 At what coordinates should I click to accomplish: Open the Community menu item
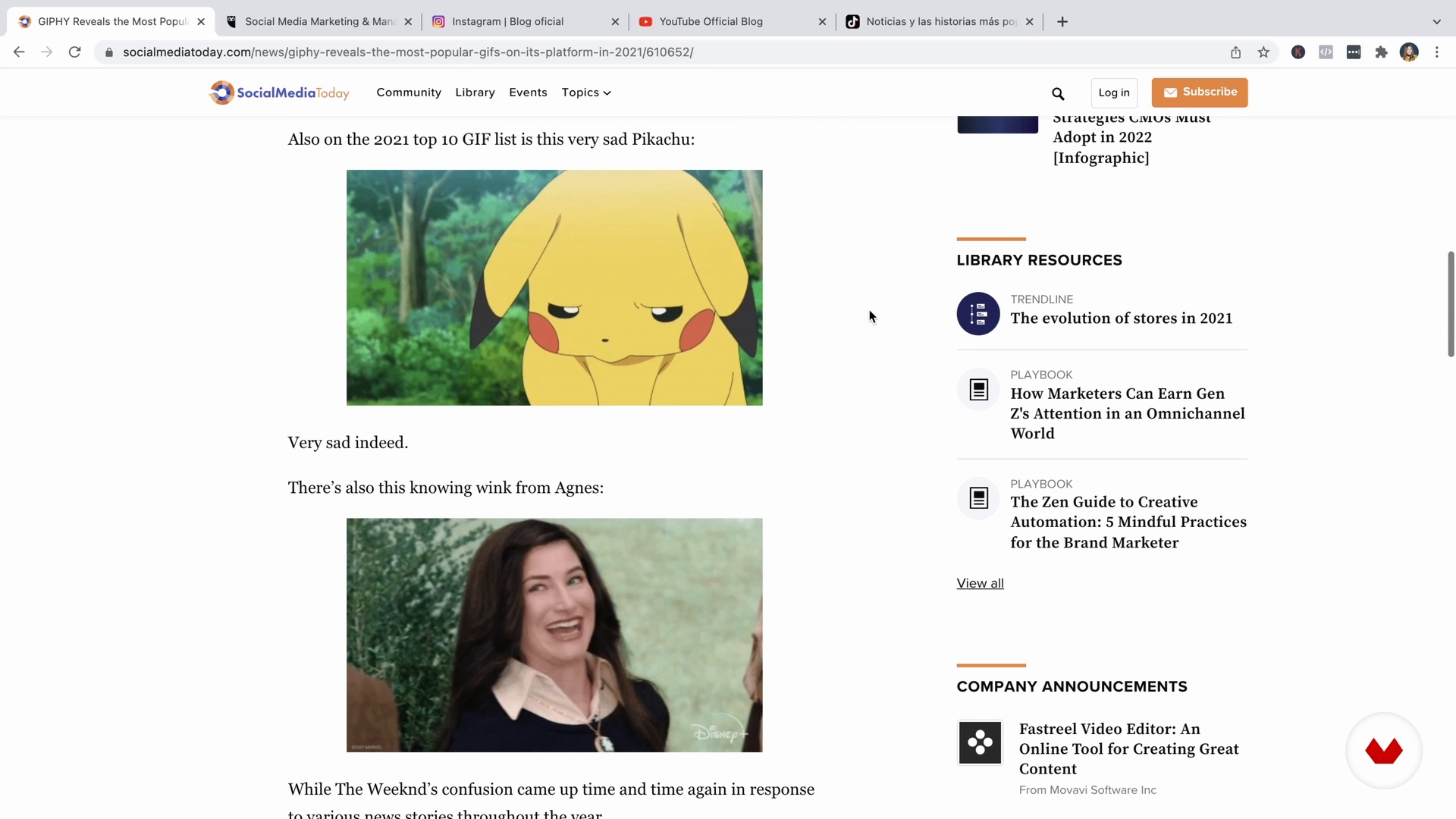click(409, 93)
